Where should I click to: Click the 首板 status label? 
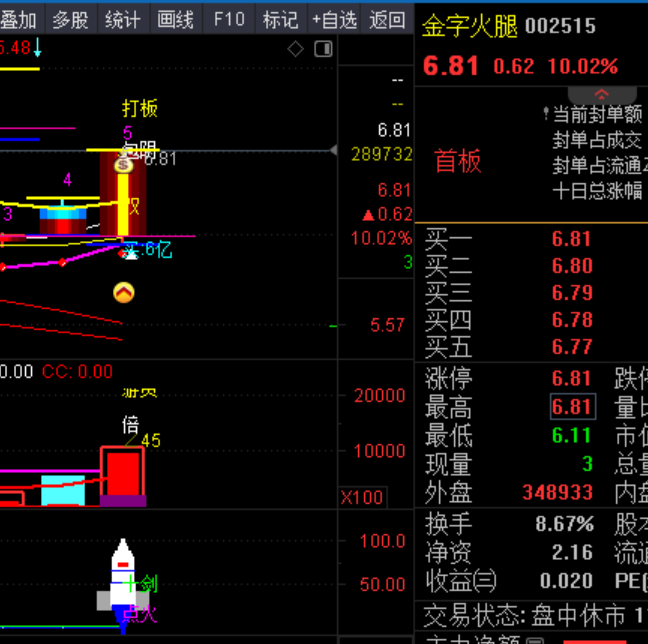pyautogui.click(x=458, y=160)
